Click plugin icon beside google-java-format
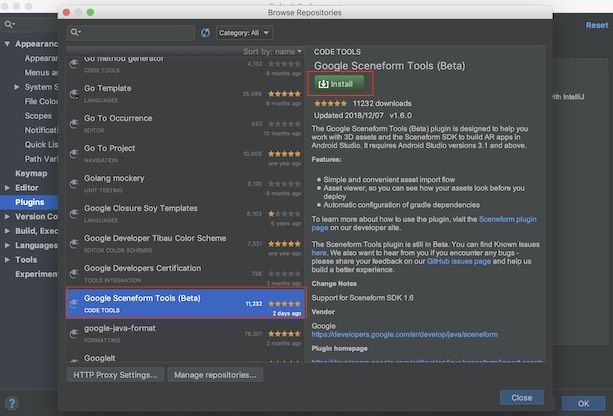Viewport: 613px width, 416px height. point(74,334)
